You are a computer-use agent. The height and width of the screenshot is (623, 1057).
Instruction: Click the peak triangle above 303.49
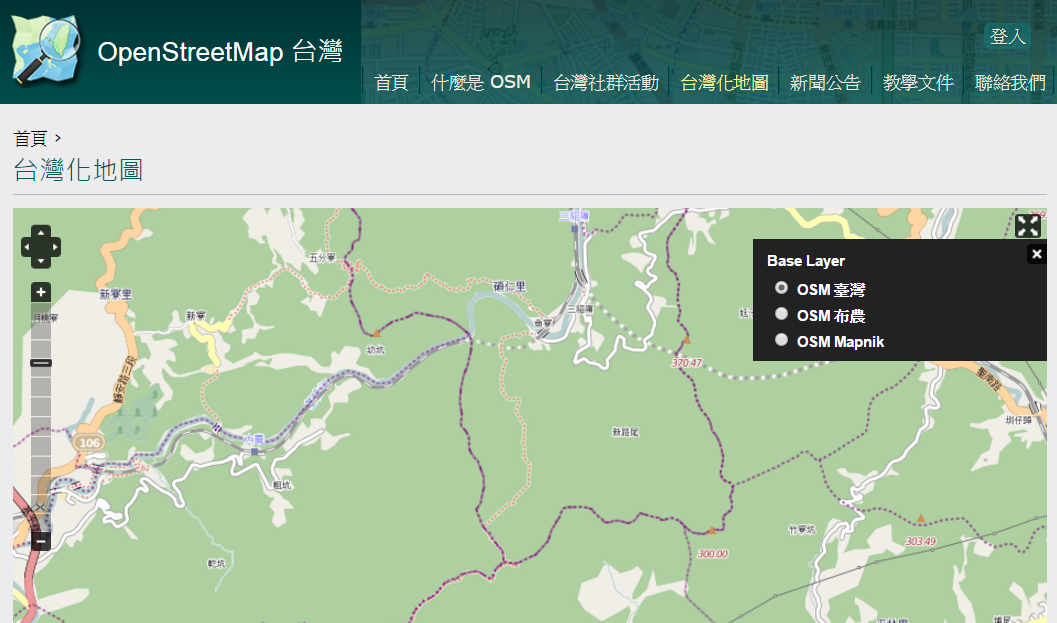click(x=921, y=518)
